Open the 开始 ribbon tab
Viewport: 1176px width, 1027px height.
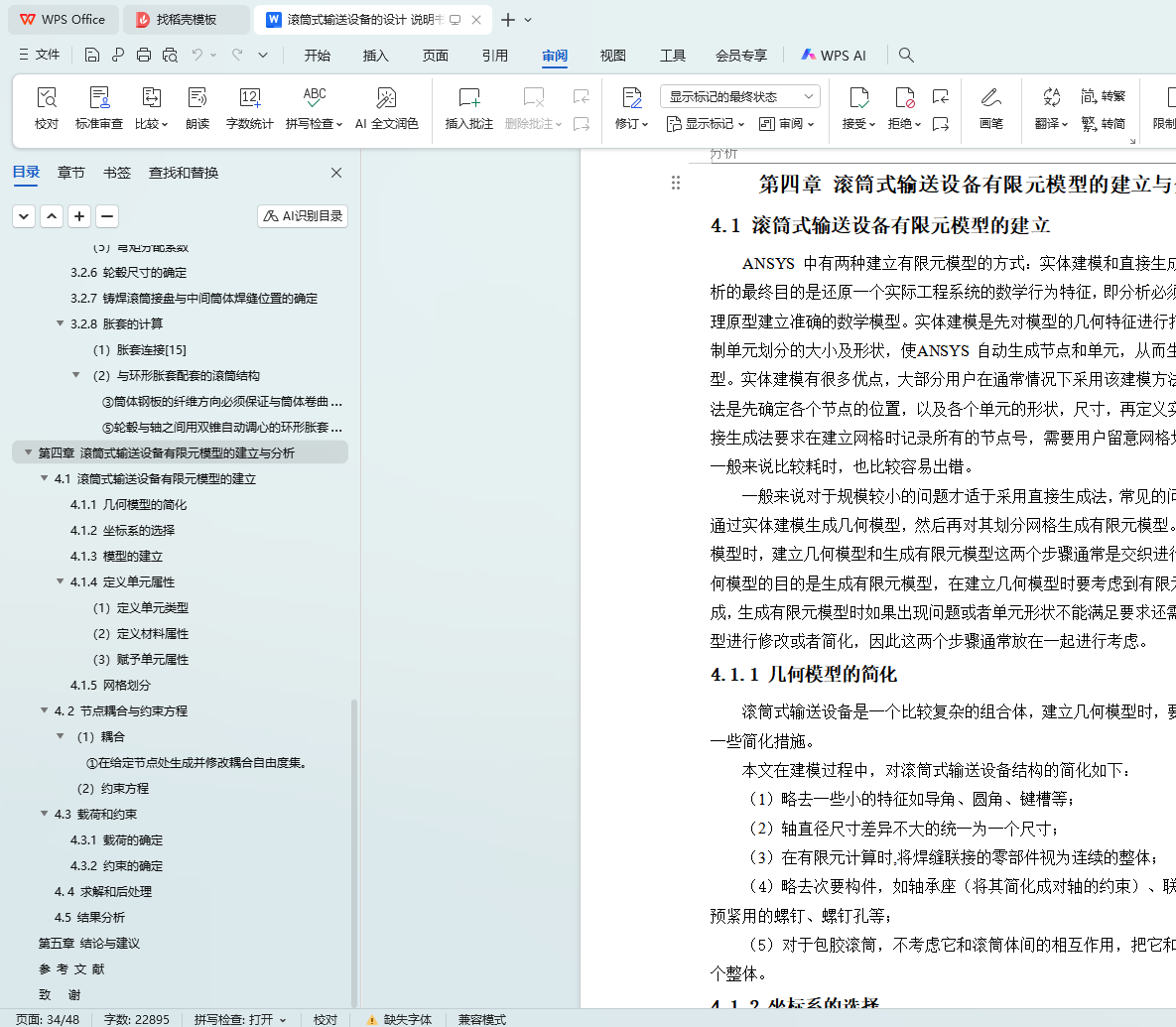318,56
